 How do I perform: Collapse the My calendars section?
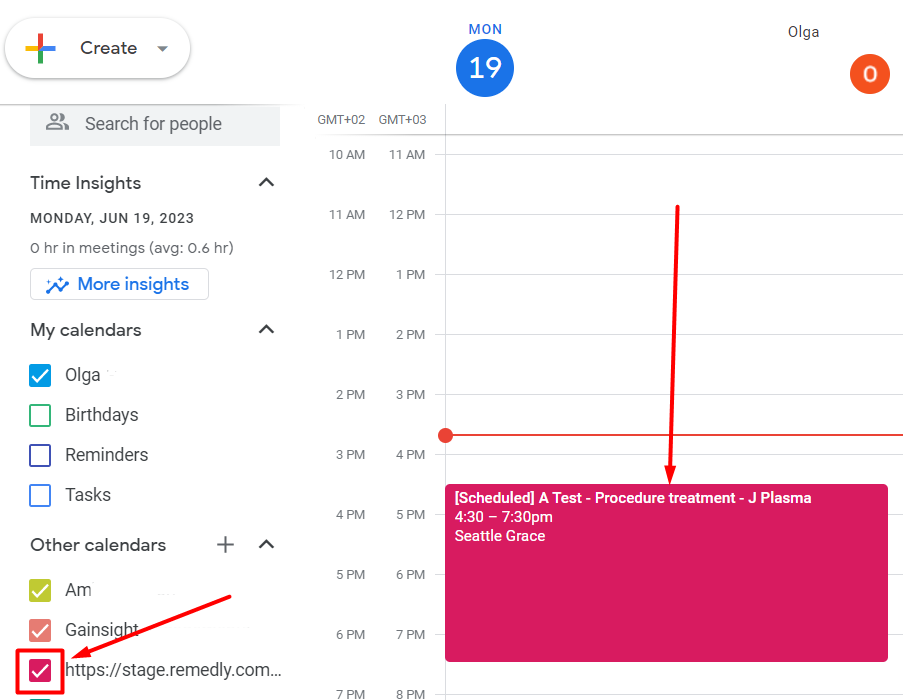click(x=266, y=329)
